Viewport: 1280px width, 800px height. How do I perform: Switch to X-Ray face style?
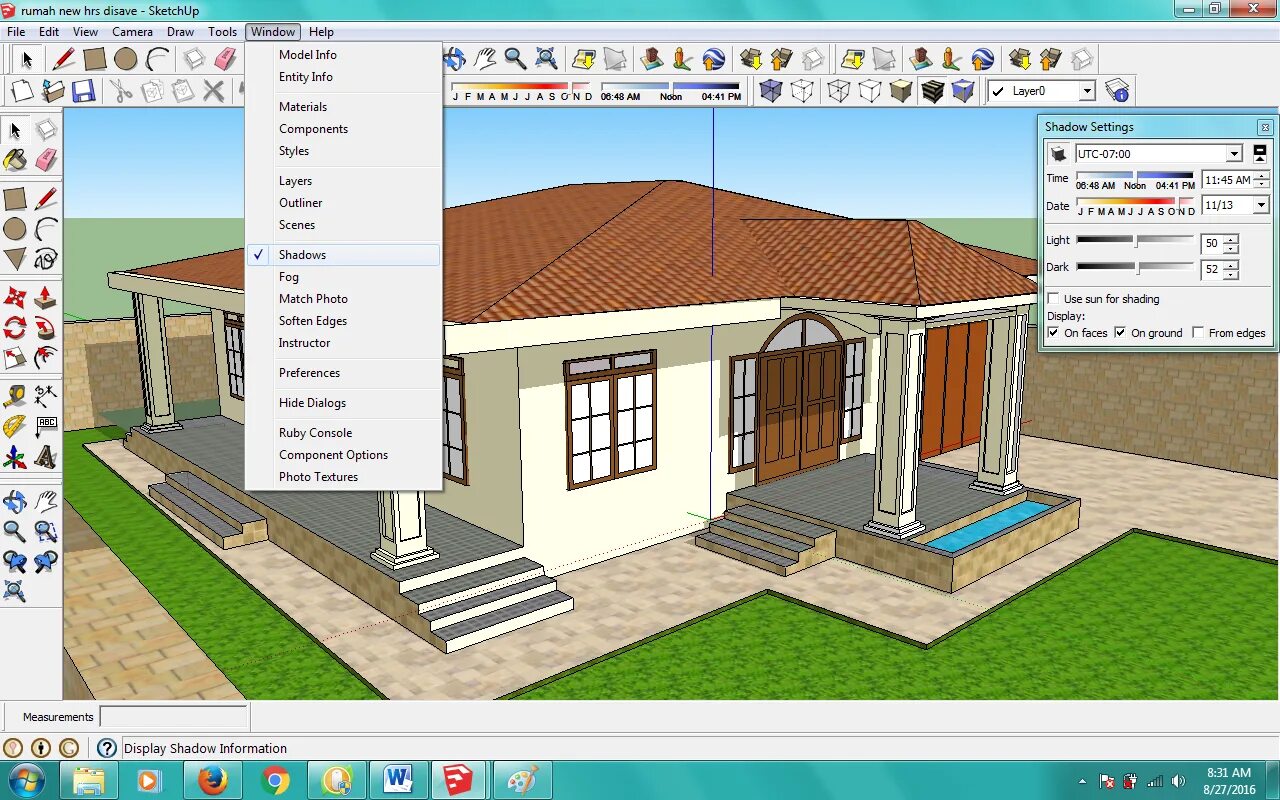click(770, 91)
